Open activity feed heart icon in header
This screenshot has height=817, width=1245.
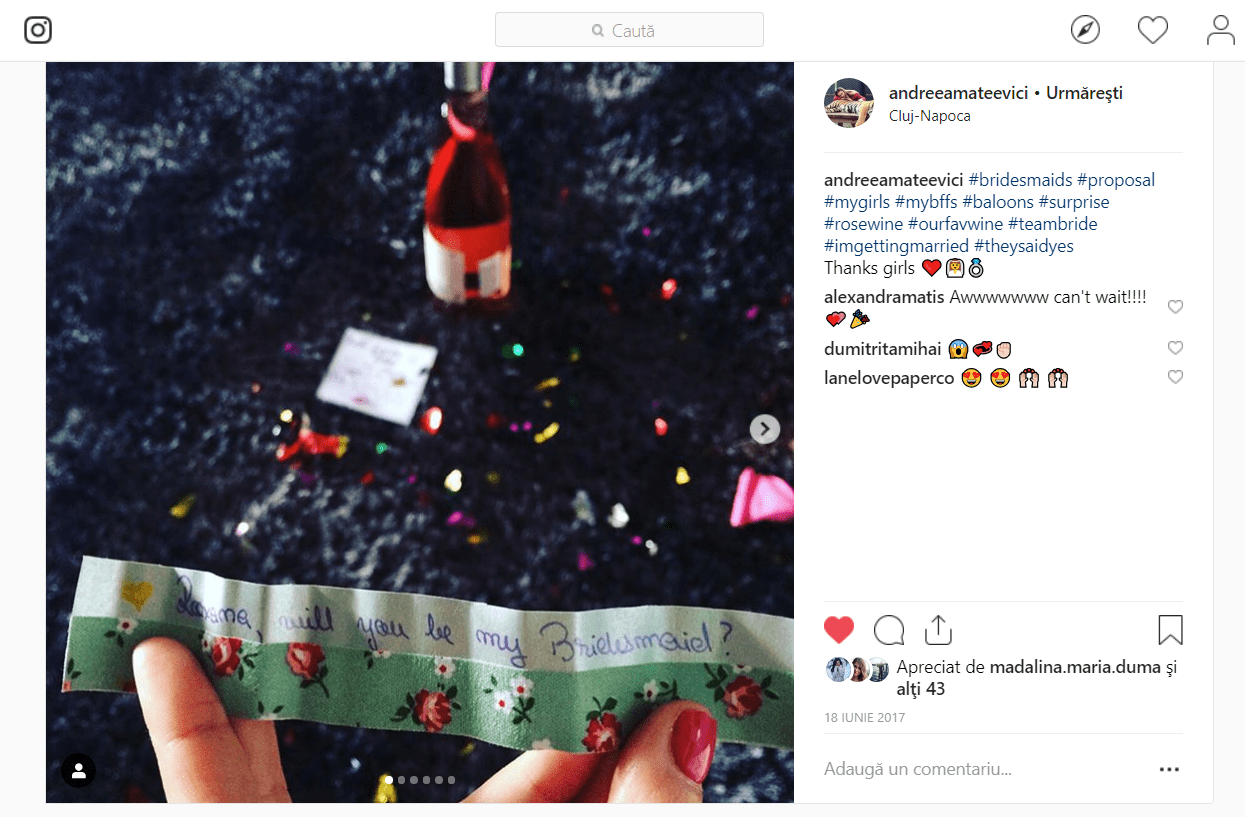pyautogui.click(x=1153, y=30)
